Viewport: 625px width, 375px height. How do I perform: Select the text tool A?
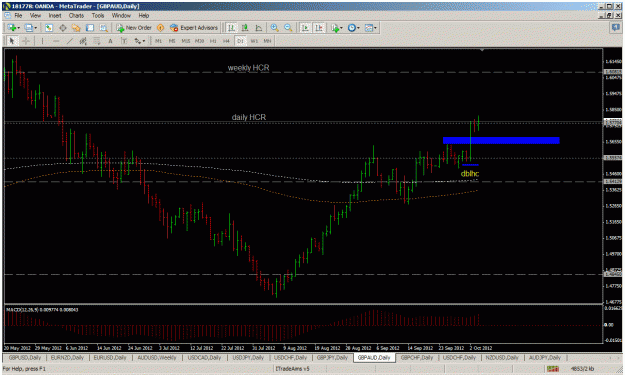click(x=110, y=41)
